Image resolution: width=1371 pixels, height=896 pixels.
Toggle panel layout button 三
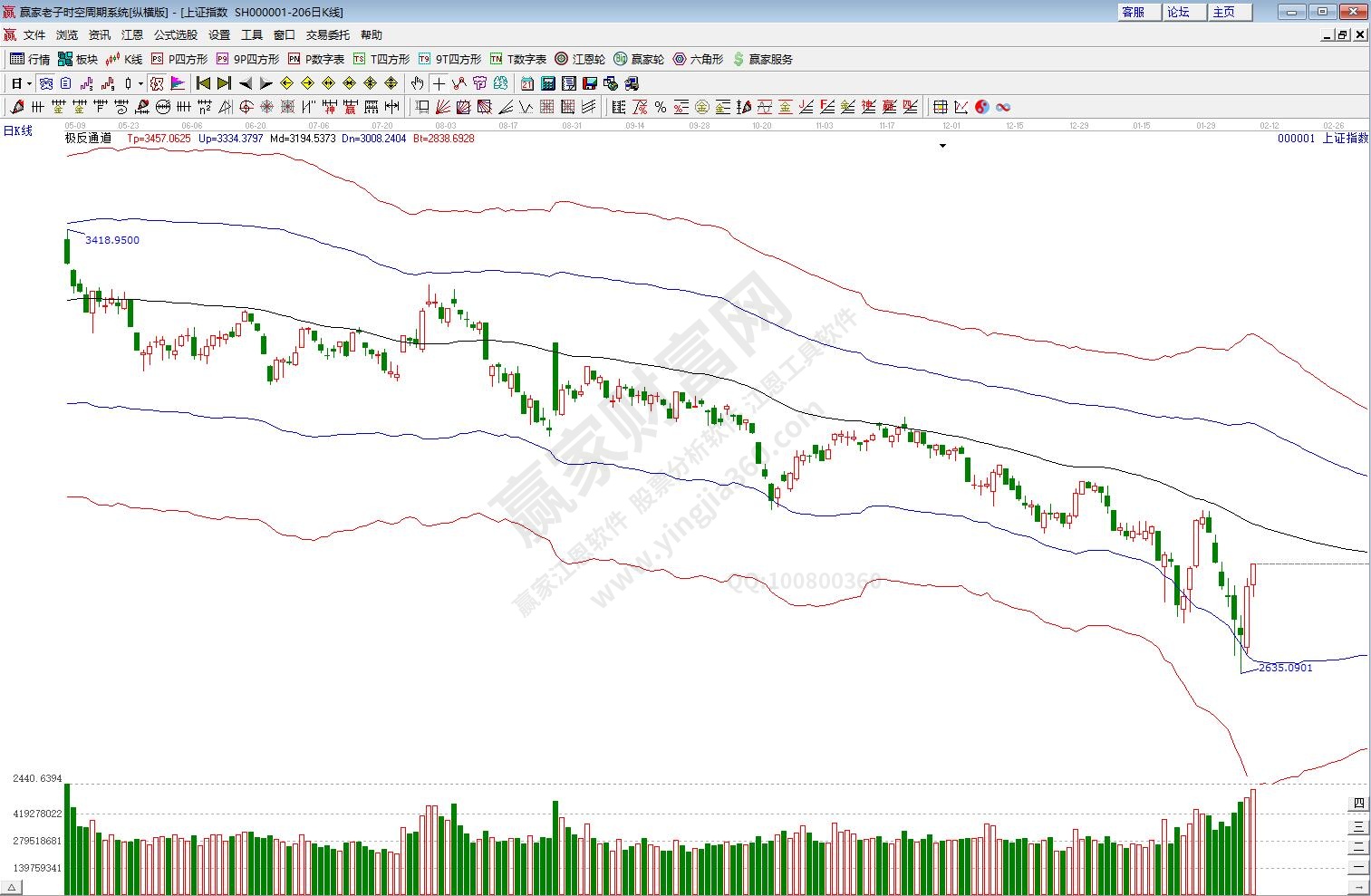point(1358,825)
